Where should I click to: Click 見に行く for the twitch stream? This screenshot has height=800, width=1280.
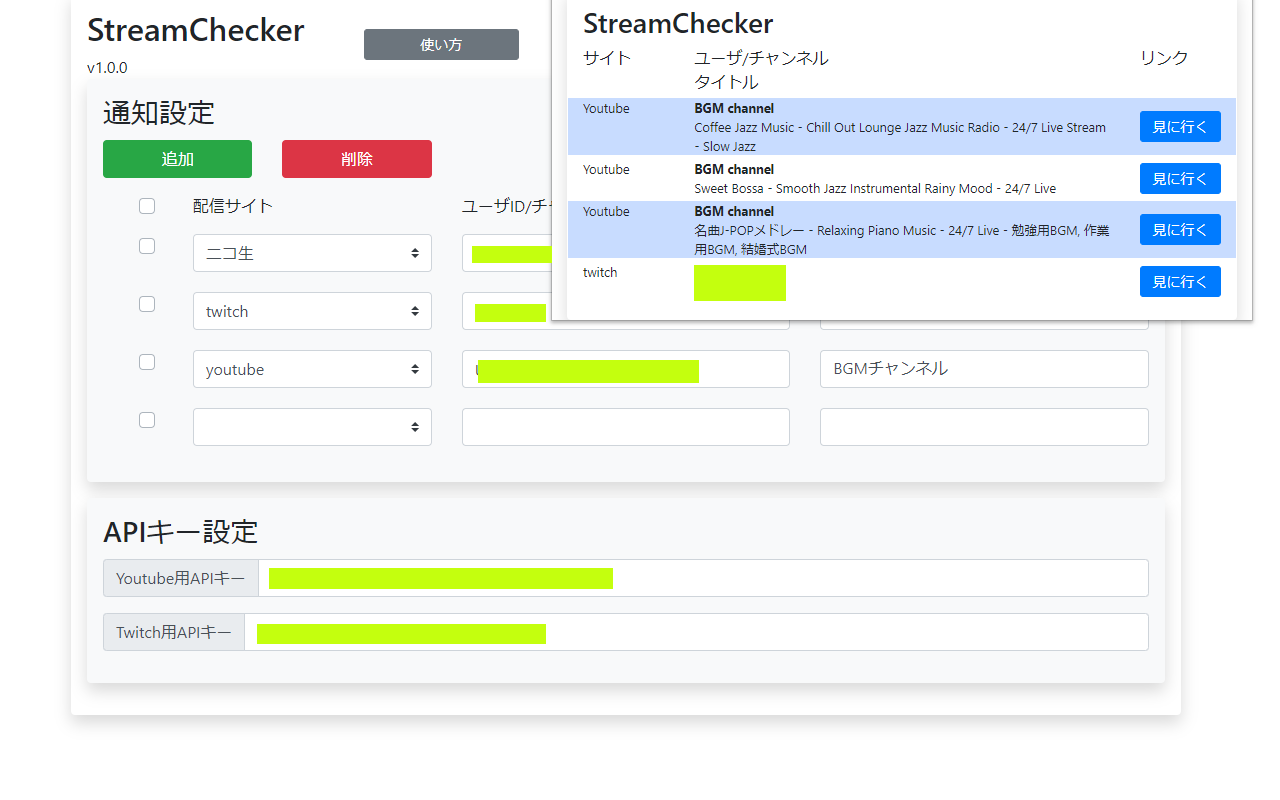coord(1180,282)
